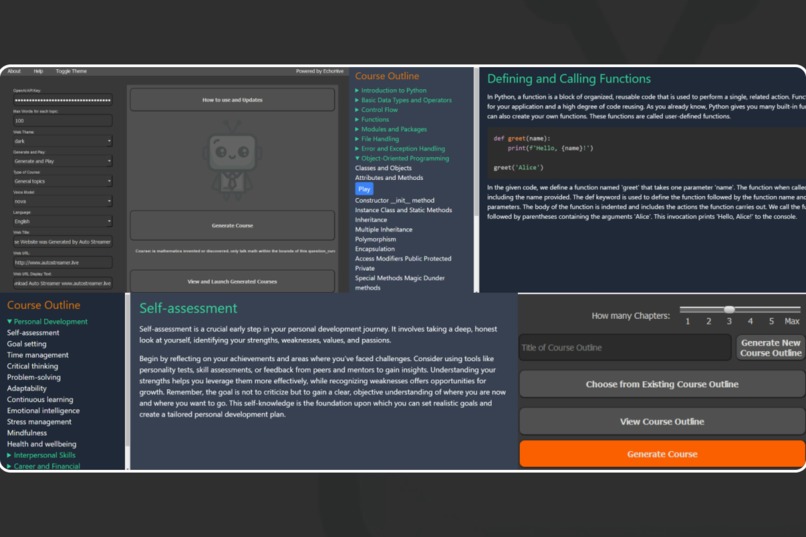806x537 pixels.
Task: Open the Type of Course dropdown
Action: [63, 181]
